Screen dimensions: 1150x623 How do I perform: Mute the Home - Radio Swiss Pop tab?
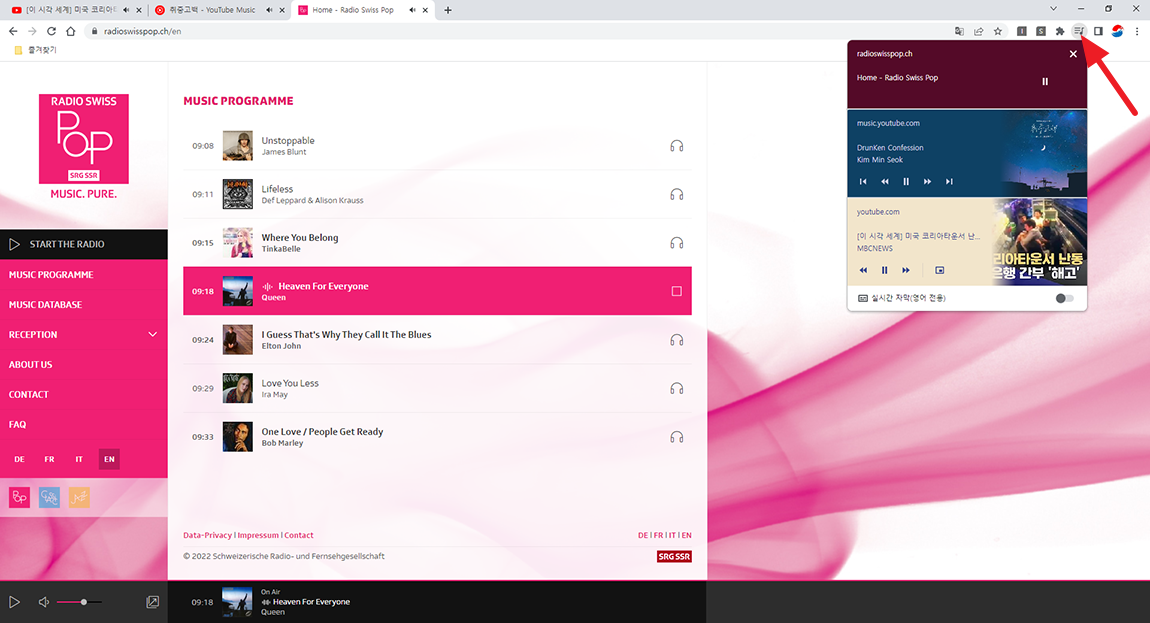click(412, 10)
